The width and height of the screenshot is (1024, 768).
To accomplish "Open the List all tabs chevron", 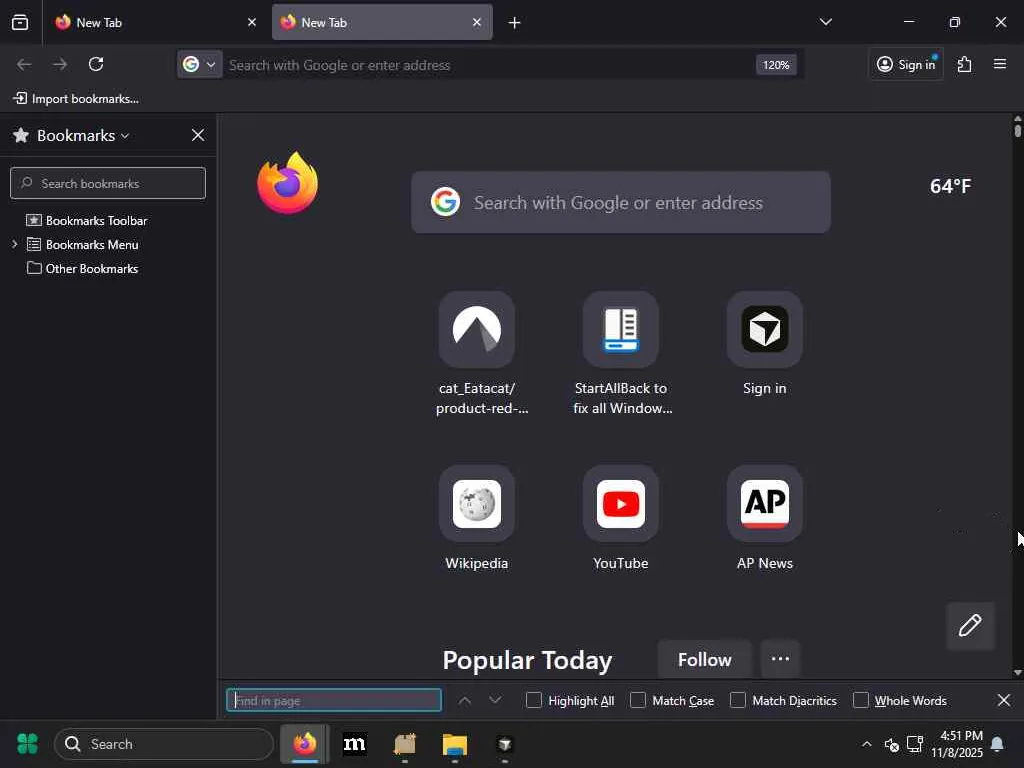I will click(825, 22).
